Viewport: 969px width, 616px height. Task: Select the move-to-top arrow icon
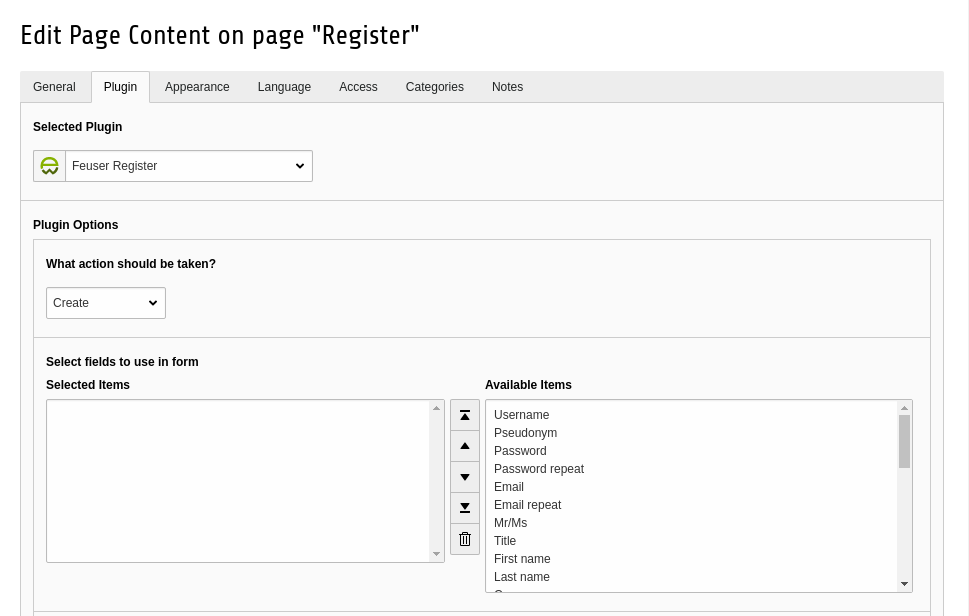(x=465, y=414)
